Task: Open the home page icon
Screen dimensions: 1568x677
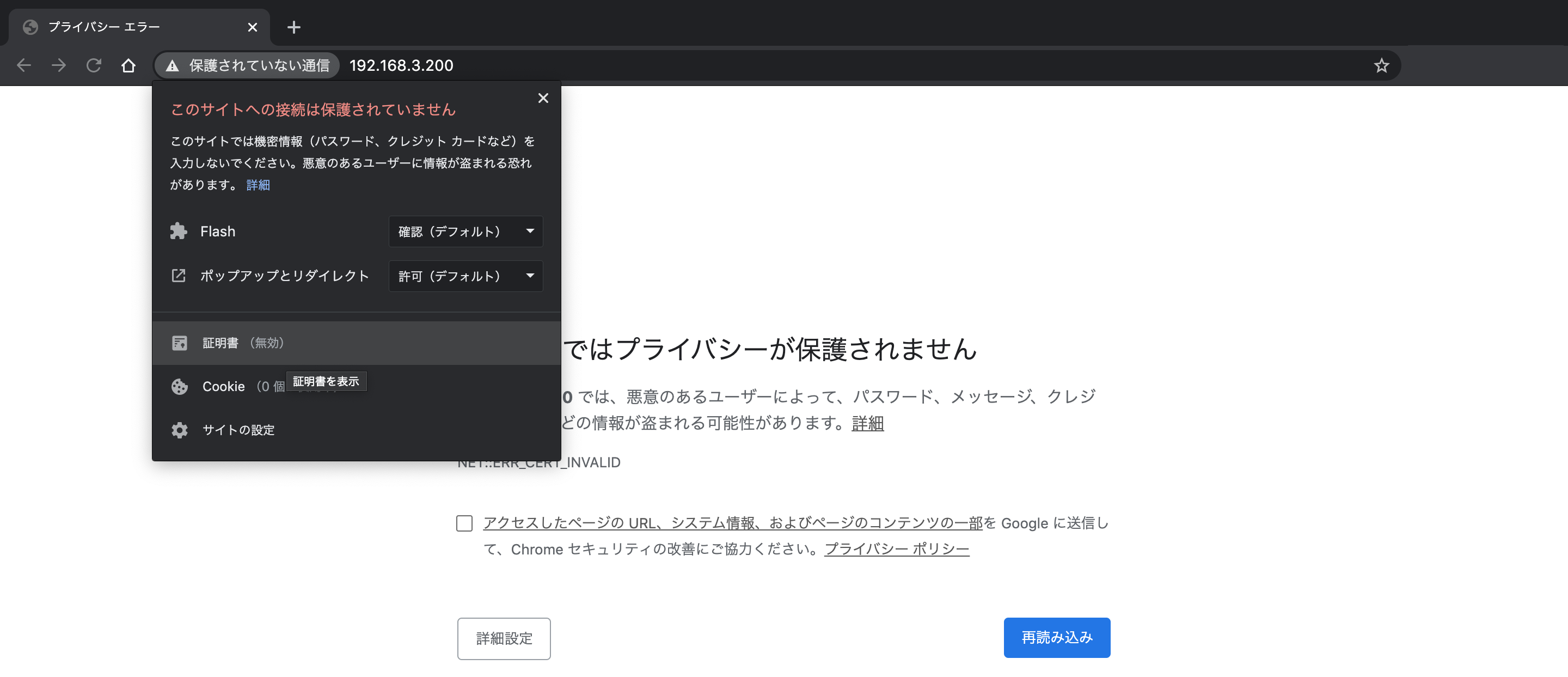Action: (x=128, y=65)
